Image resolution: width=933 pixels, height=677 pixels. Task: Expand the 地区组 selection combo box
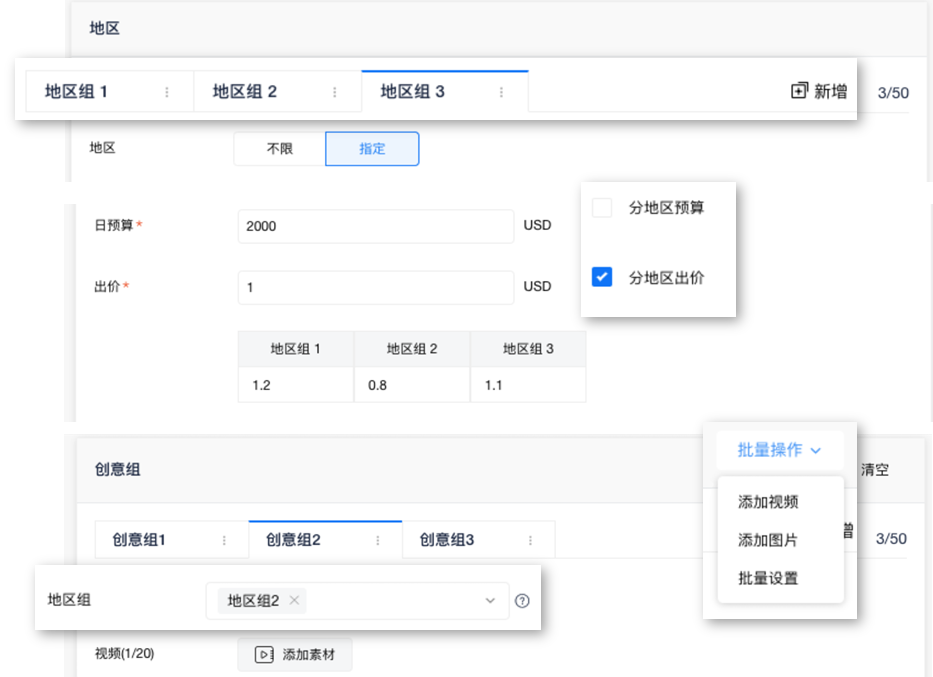point(489,601)
